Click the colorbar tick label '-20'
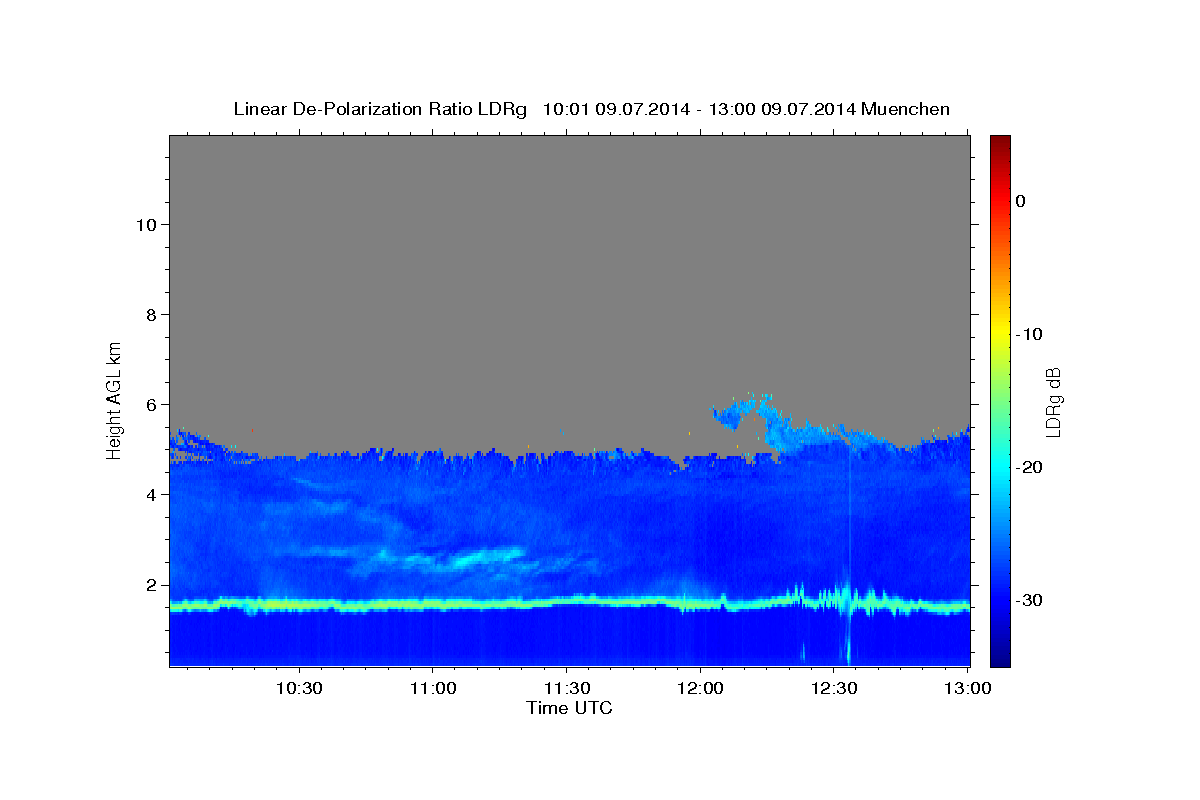1200x800 pixels. point(1030,467)
